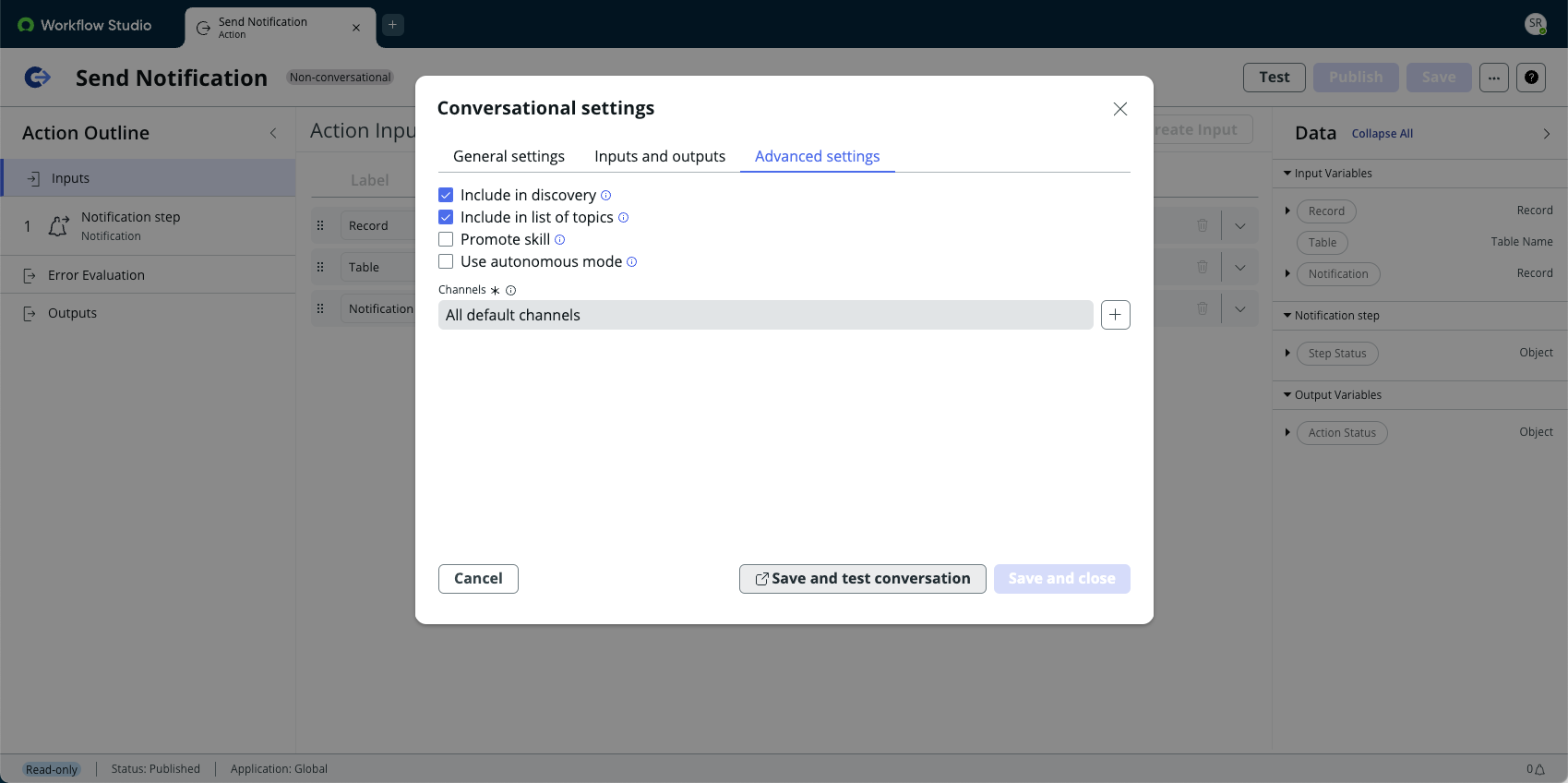Click drag handle of Table input row
The height and width of the screenshot is (783, 1568).
pyautogui.click(x=320, y=267)
